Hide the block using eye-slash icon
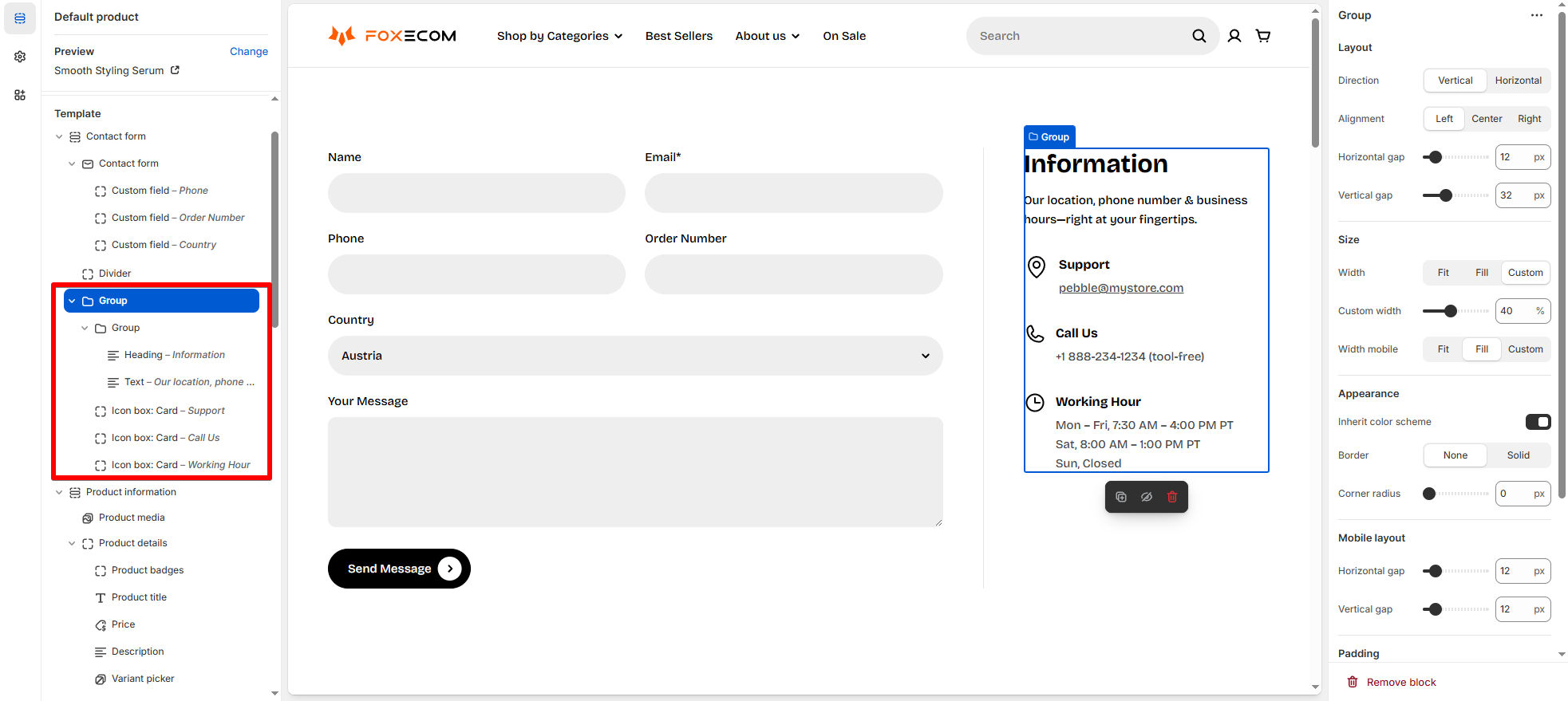1568x701 pixels. [x=1147, y=497]
